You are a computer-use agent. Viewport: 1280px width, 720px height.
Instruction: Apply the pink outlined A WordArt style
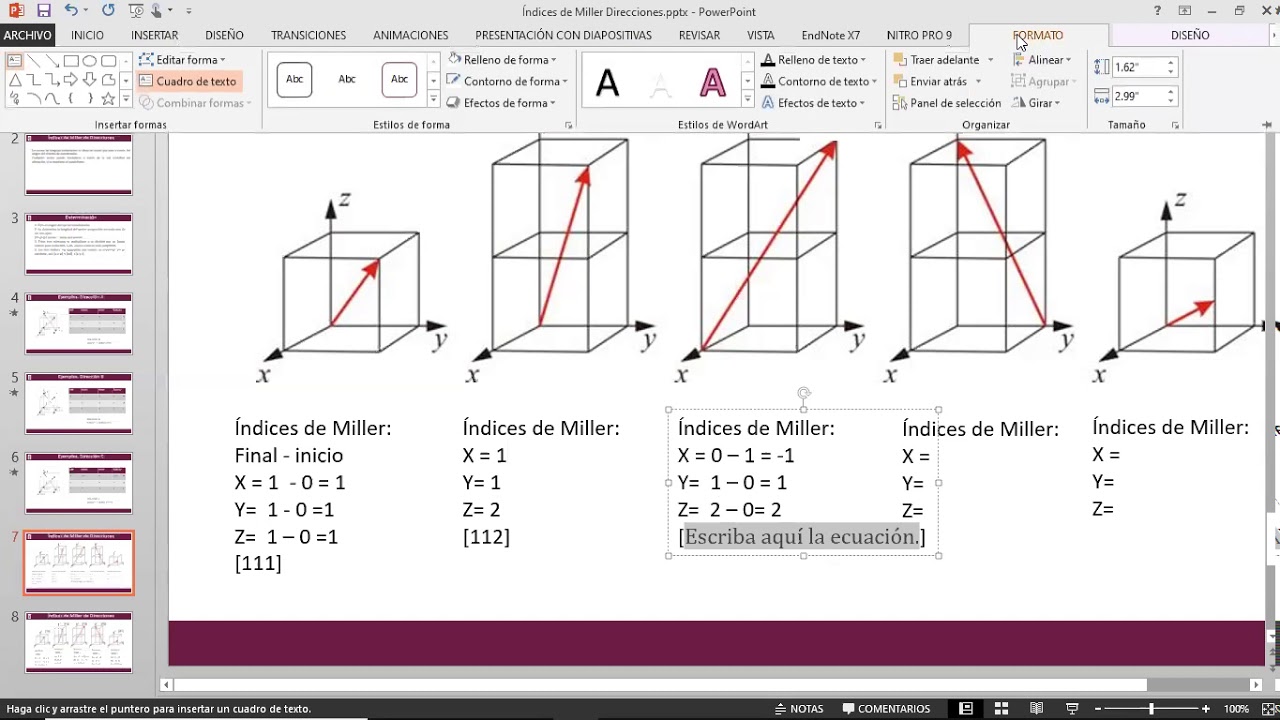(x=712, y=82)
